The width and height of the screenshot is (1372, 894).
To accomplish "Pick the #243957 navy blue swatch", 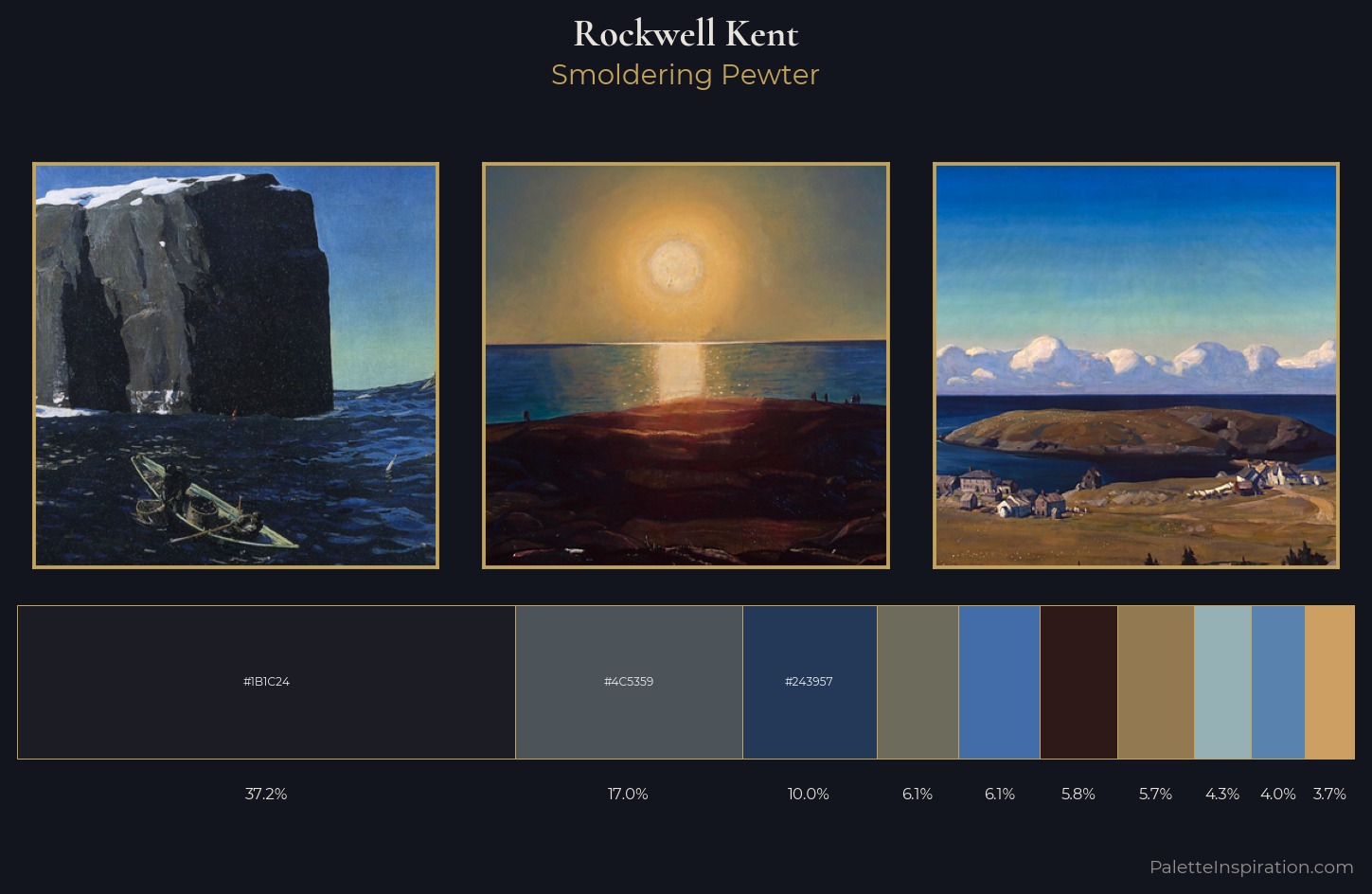I will click(x=810, y=682).
